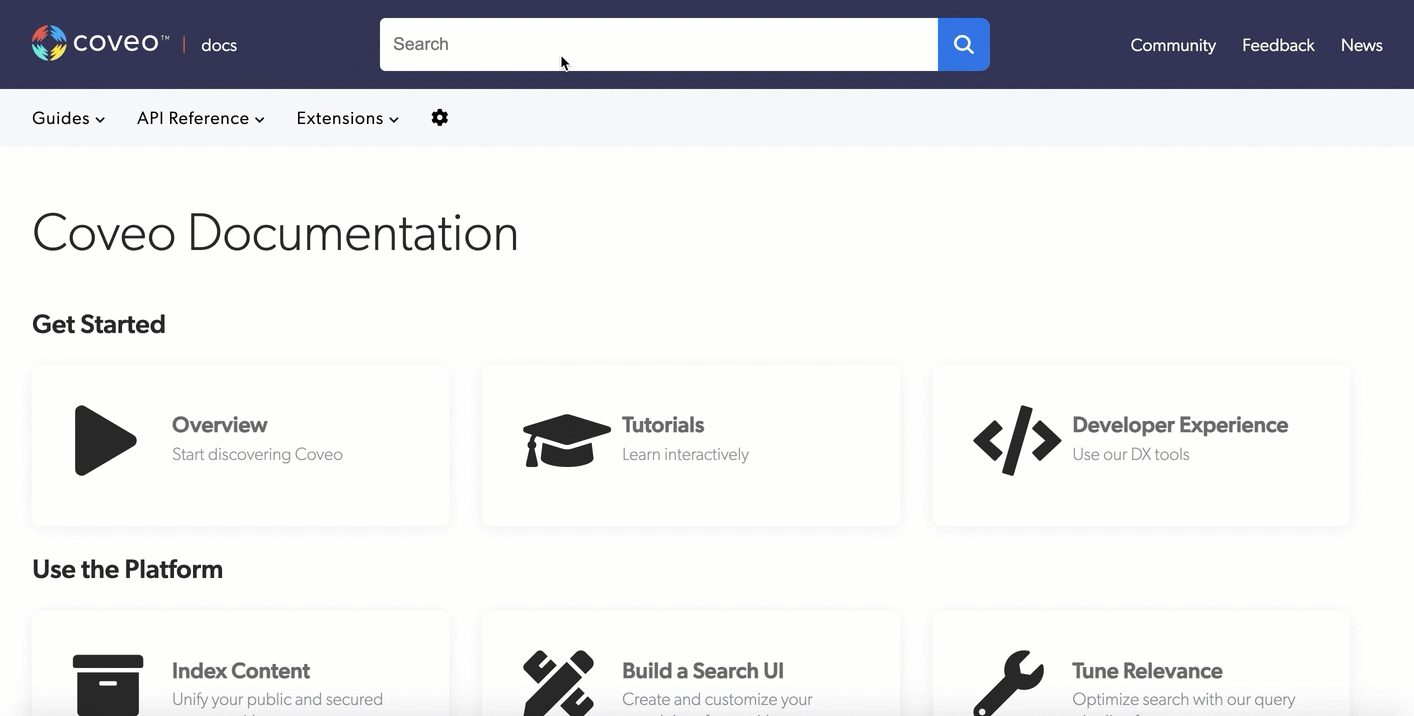This screenshot has height=716, width=1414.
Task: Open the Build a Search UI title
Action: (x=703, y=671)
